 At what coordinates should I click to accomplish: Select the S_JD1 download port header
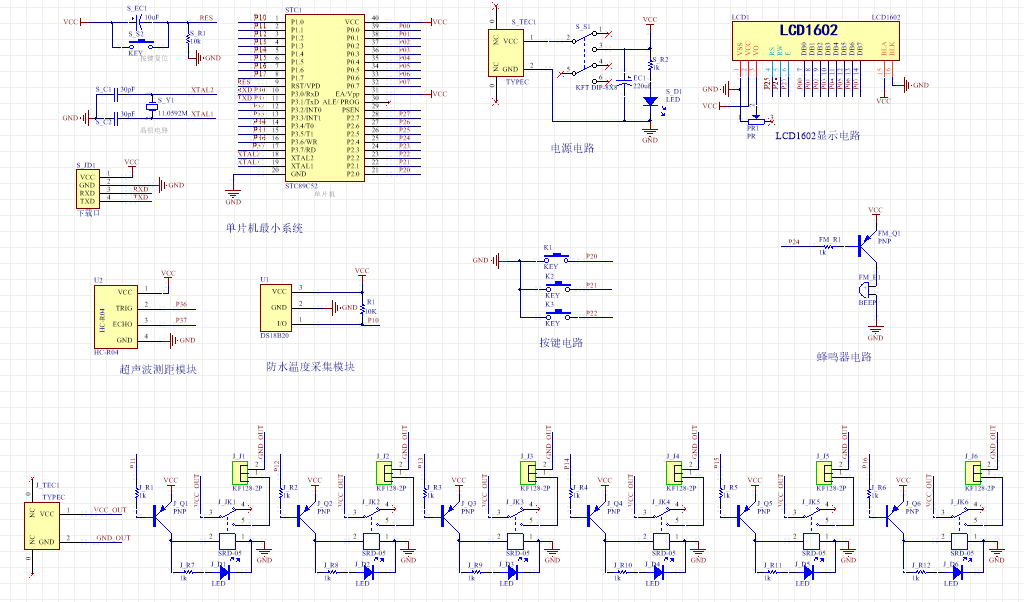pos(87,188)
